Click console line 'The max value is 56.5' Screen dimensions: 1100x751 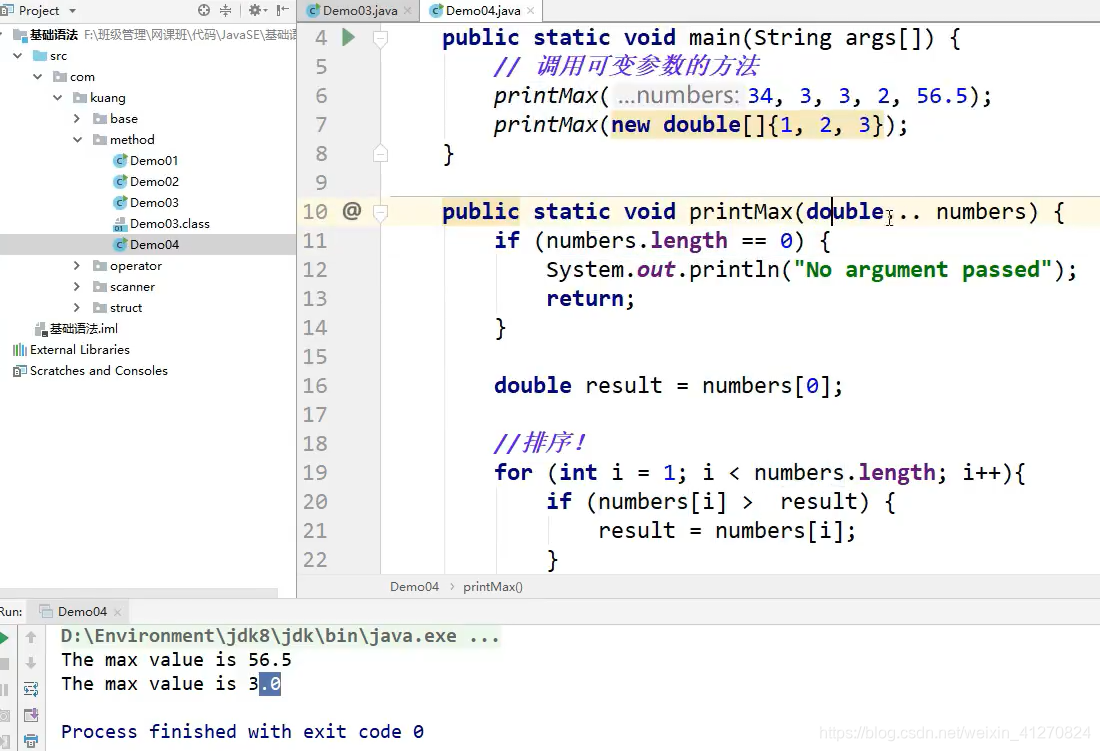click(176, 660)
